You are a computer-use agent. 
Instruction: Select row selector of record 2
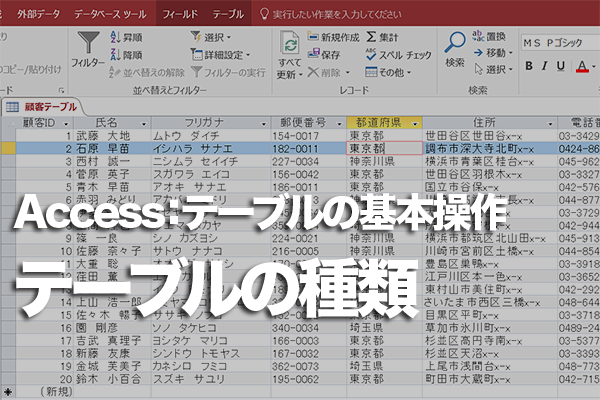click(x=8, y=149)
